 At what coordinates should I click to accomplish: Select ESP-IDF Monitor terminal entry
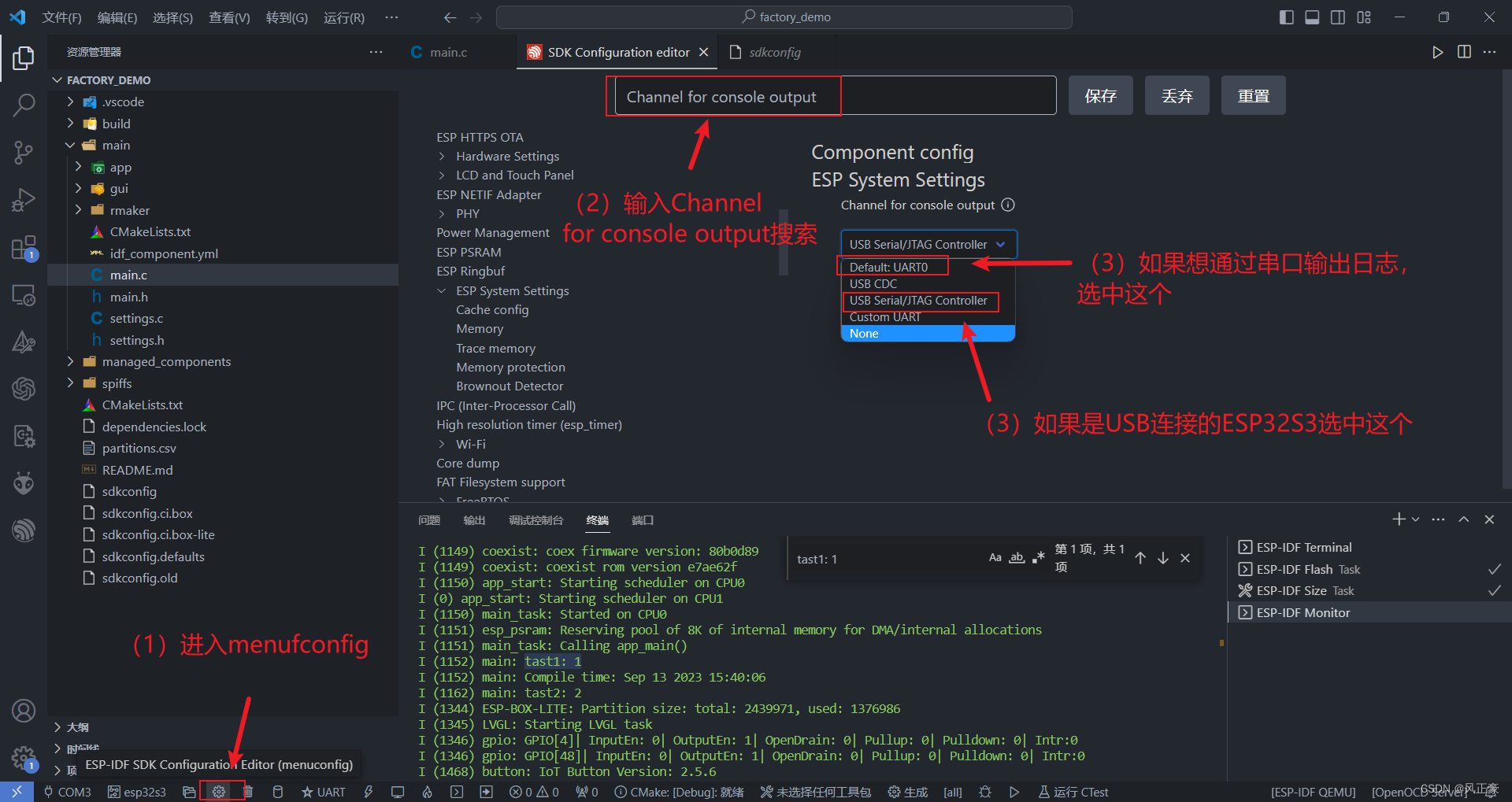click(1369, 612)
